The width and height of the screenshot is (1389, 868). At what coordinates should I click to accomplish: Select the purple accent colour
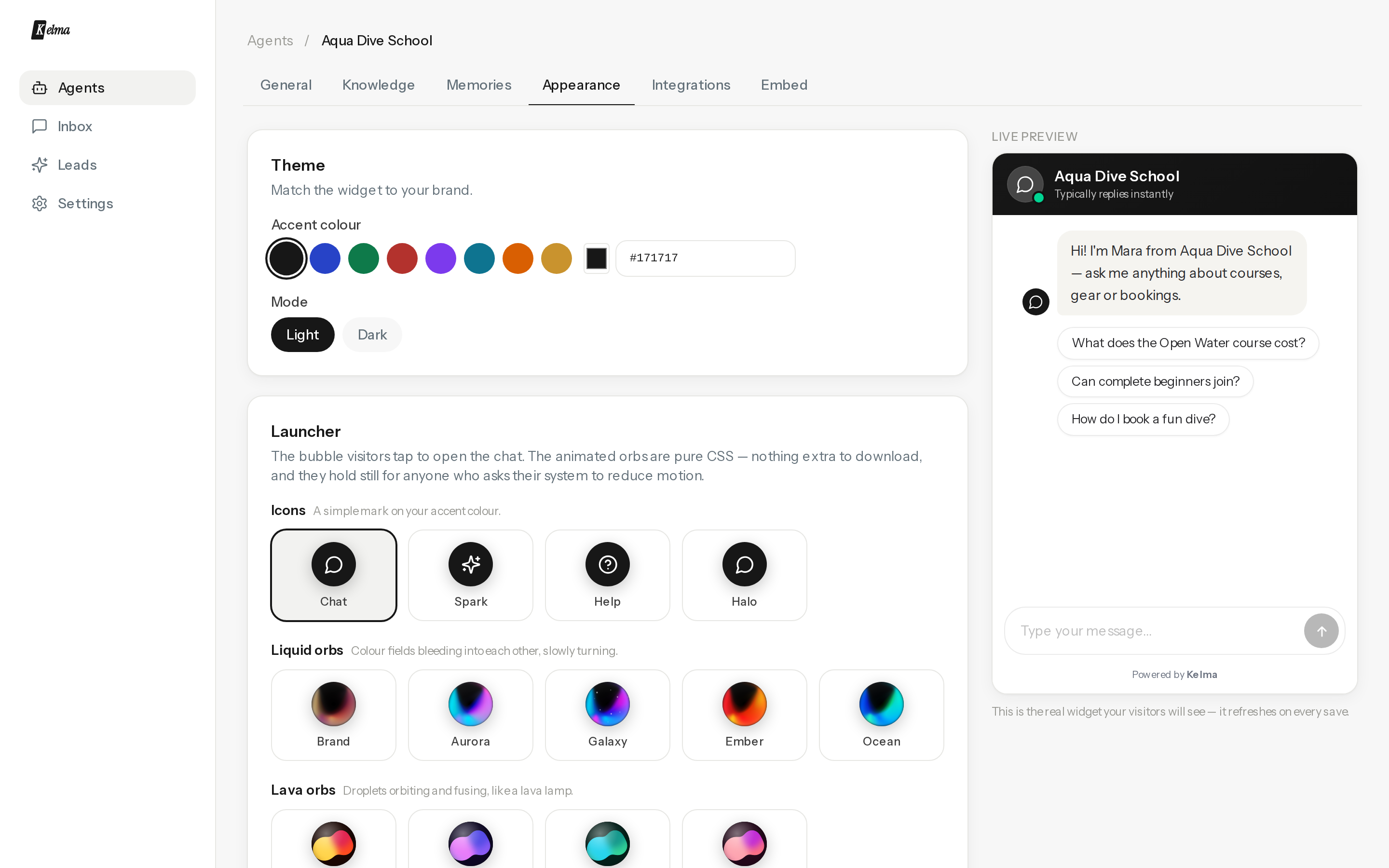click(441, 258)
